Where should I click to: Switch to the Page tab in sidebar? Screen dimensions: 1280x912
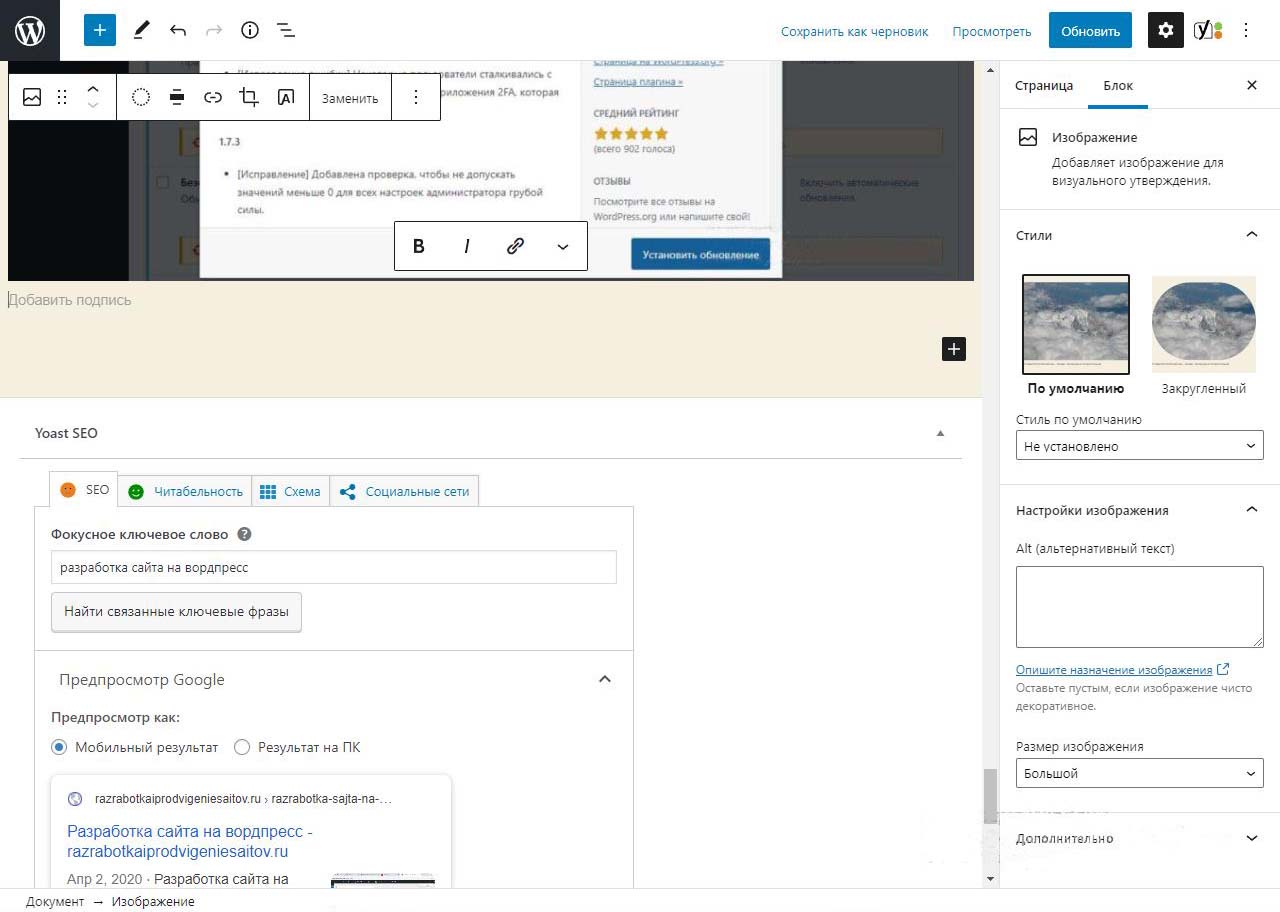coord(1043,85)
